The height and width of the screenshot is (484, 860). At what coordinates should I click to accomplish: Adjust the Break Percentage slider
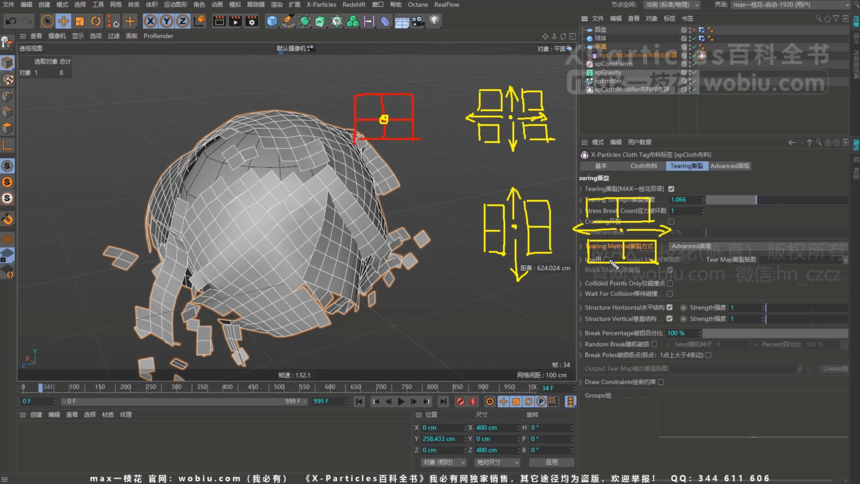(x=776, y=333)
